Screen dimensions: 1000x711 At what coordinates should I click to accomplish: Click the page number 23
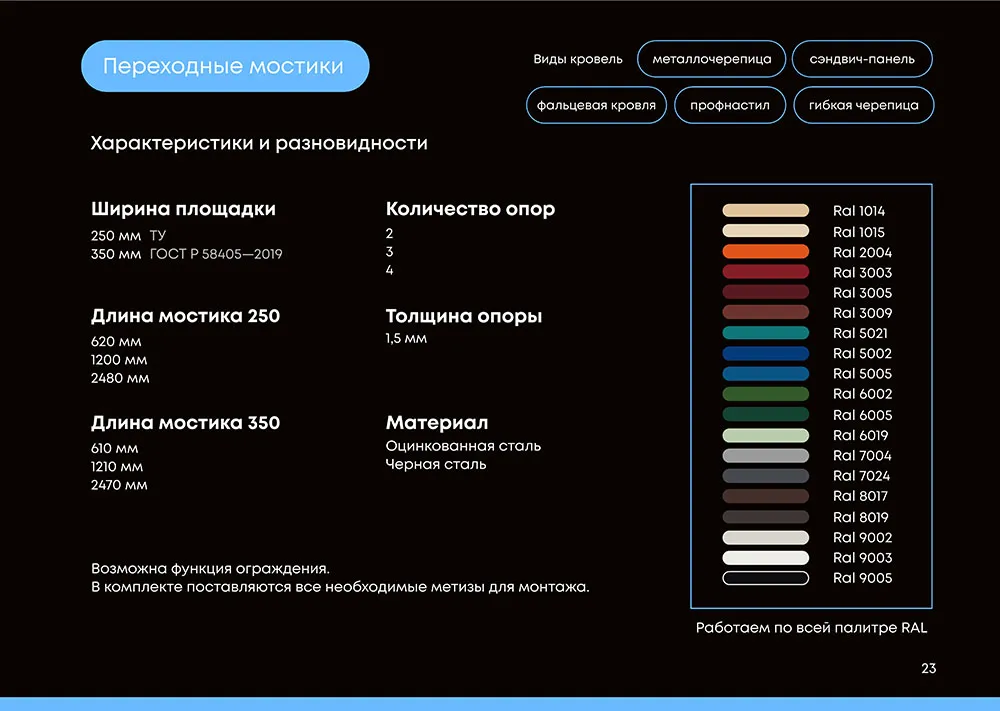click(x=928, y=668)
